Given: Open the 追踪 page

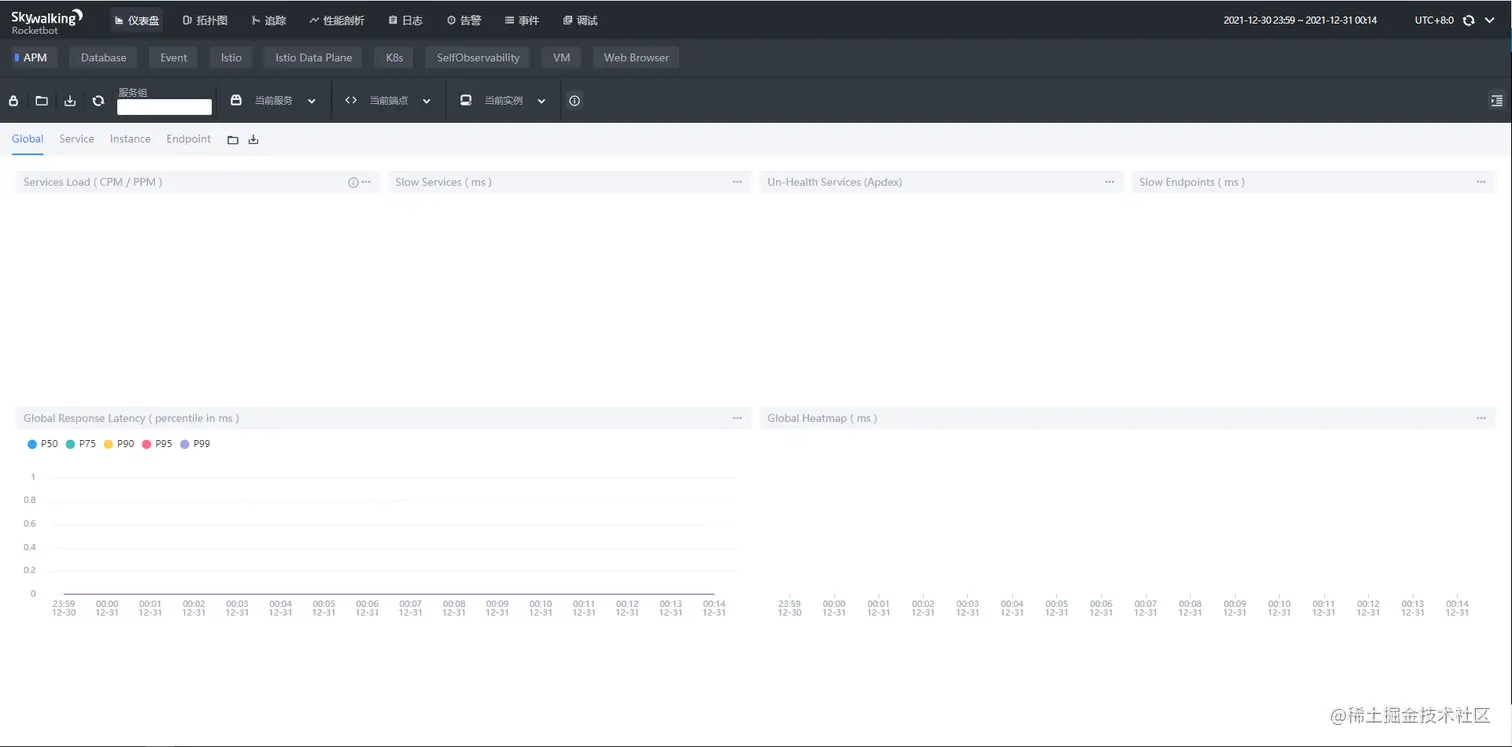Looking at the screenshot, I should click(269, 20).
